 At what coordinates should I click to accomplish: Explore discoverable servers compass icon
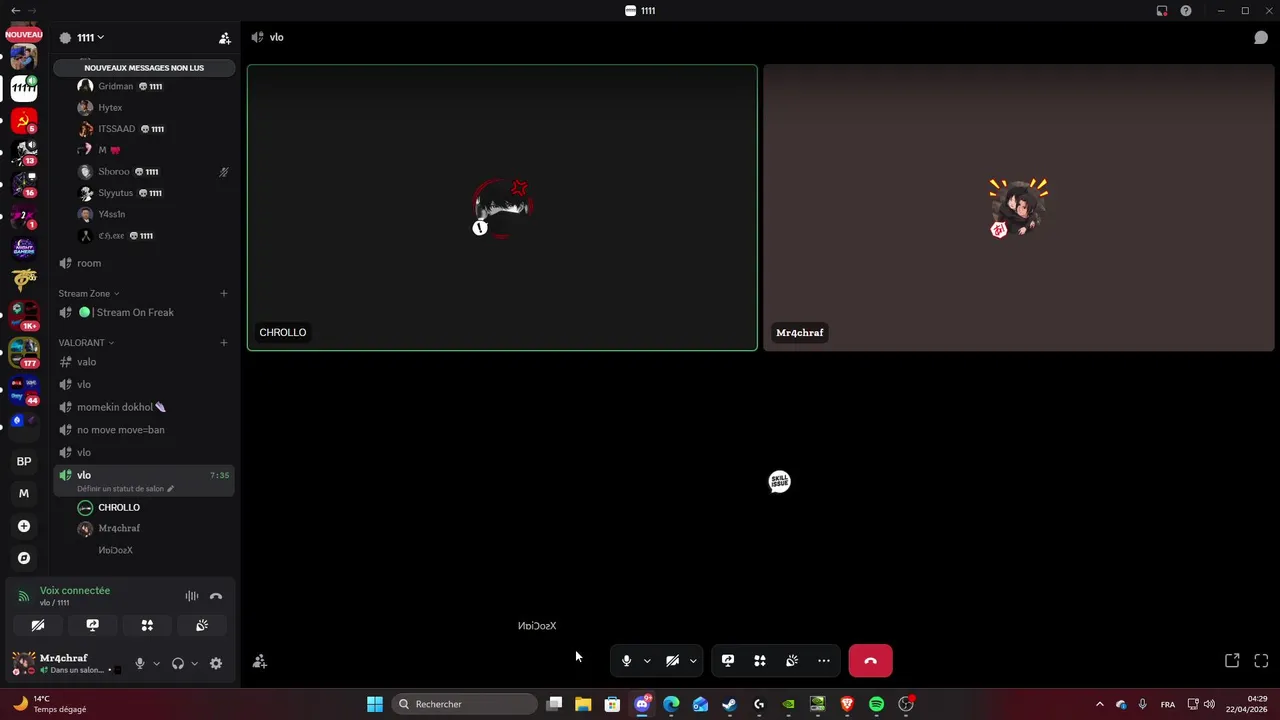coord(24,558)
